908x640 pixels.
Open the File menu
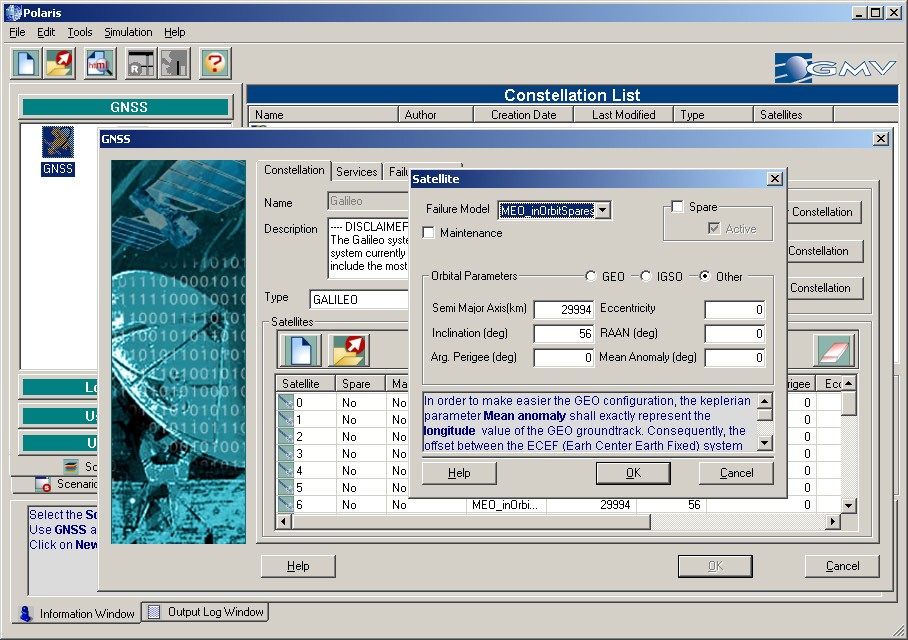tap(17, 32)
